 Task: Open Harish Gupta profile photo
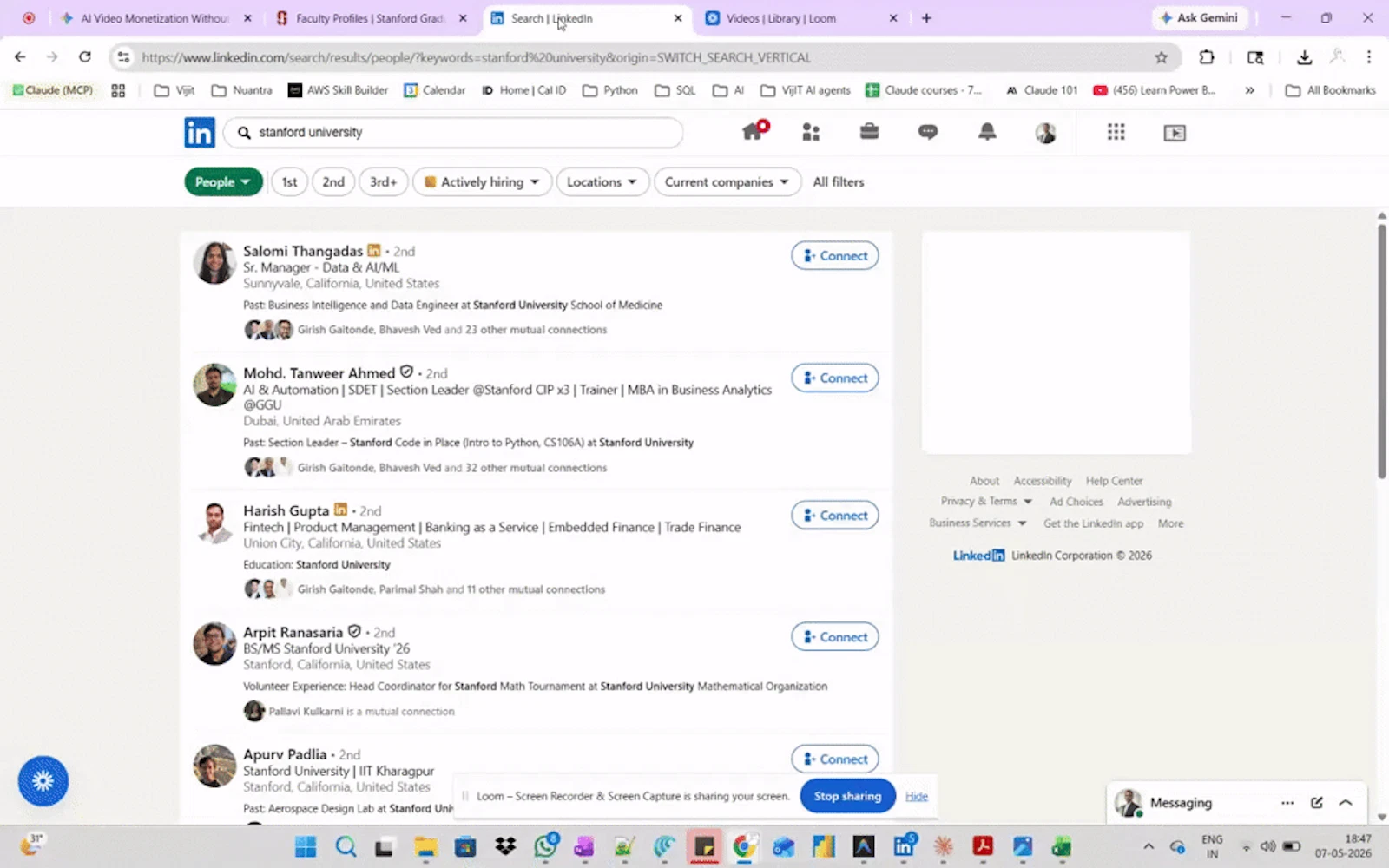tap(214, 523)
